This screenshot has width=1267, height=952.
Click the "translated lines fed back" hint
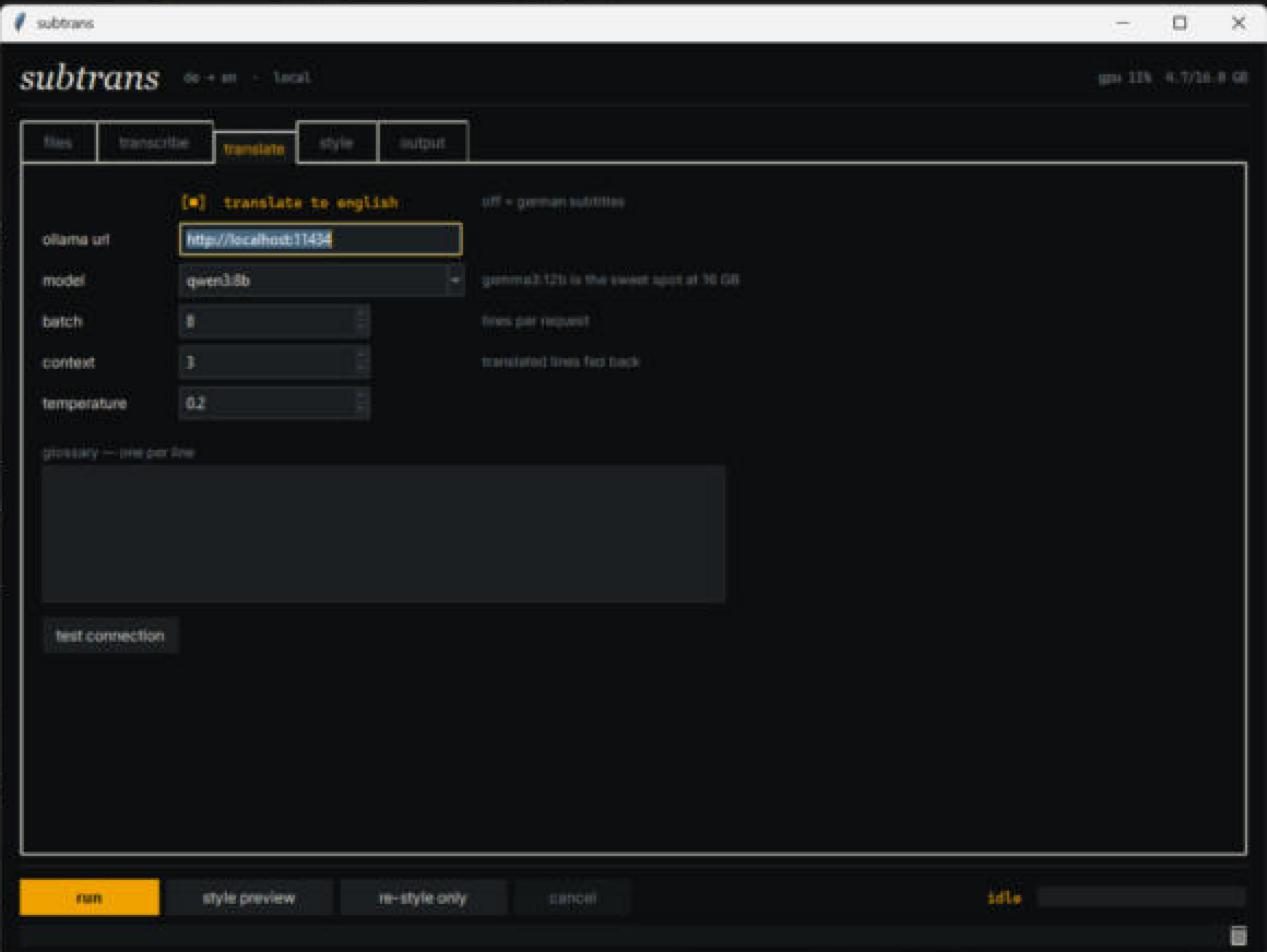pyautogui.click(x=560, y=361)
